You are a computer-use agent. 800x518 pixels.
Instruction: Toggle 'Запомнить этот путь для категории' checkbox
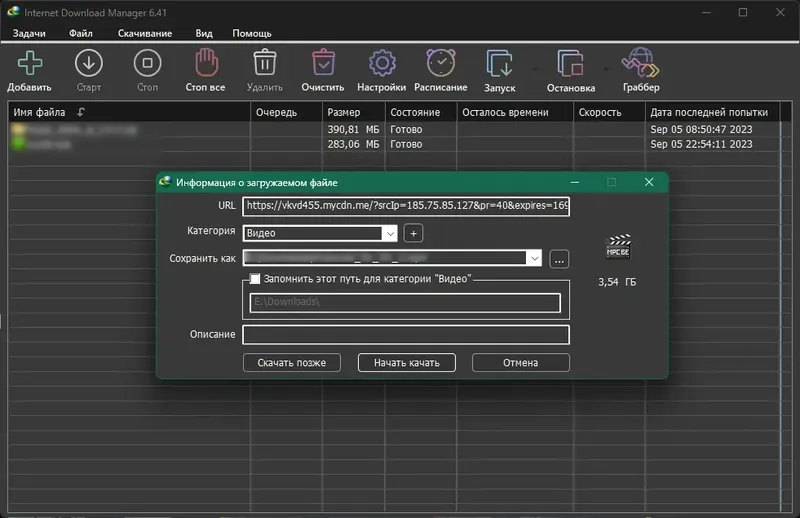255,279
